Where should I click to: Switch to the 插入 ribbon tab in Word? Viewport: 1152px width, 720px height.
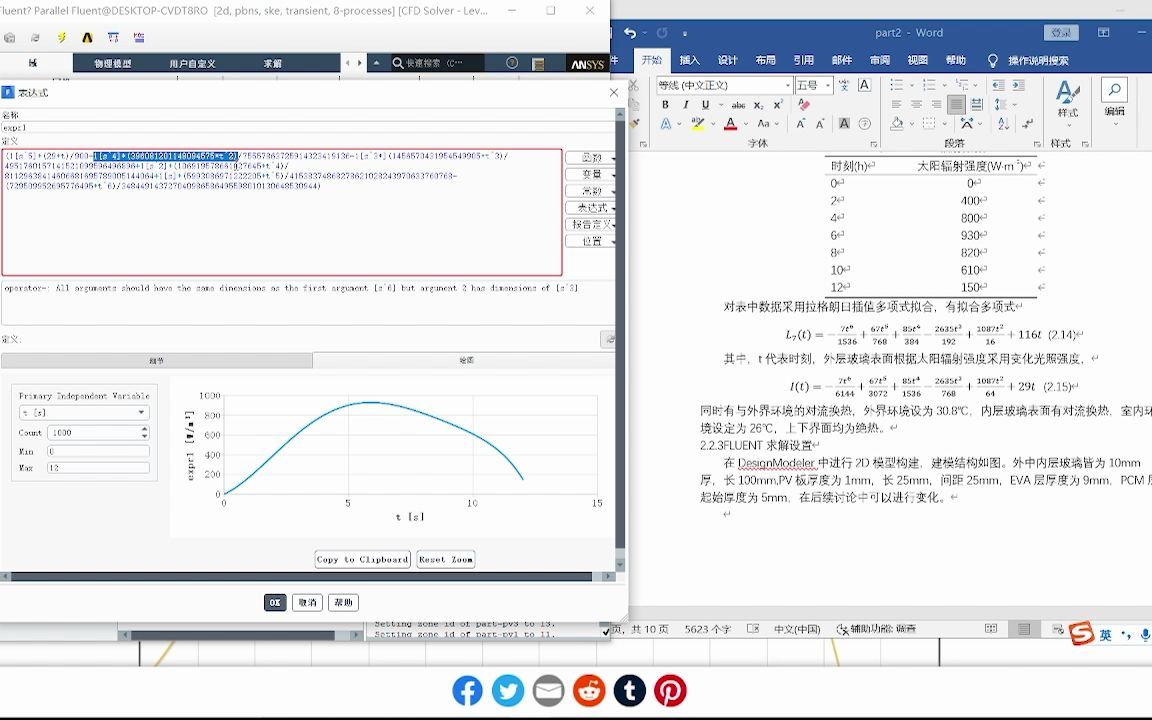pos(688,59)
